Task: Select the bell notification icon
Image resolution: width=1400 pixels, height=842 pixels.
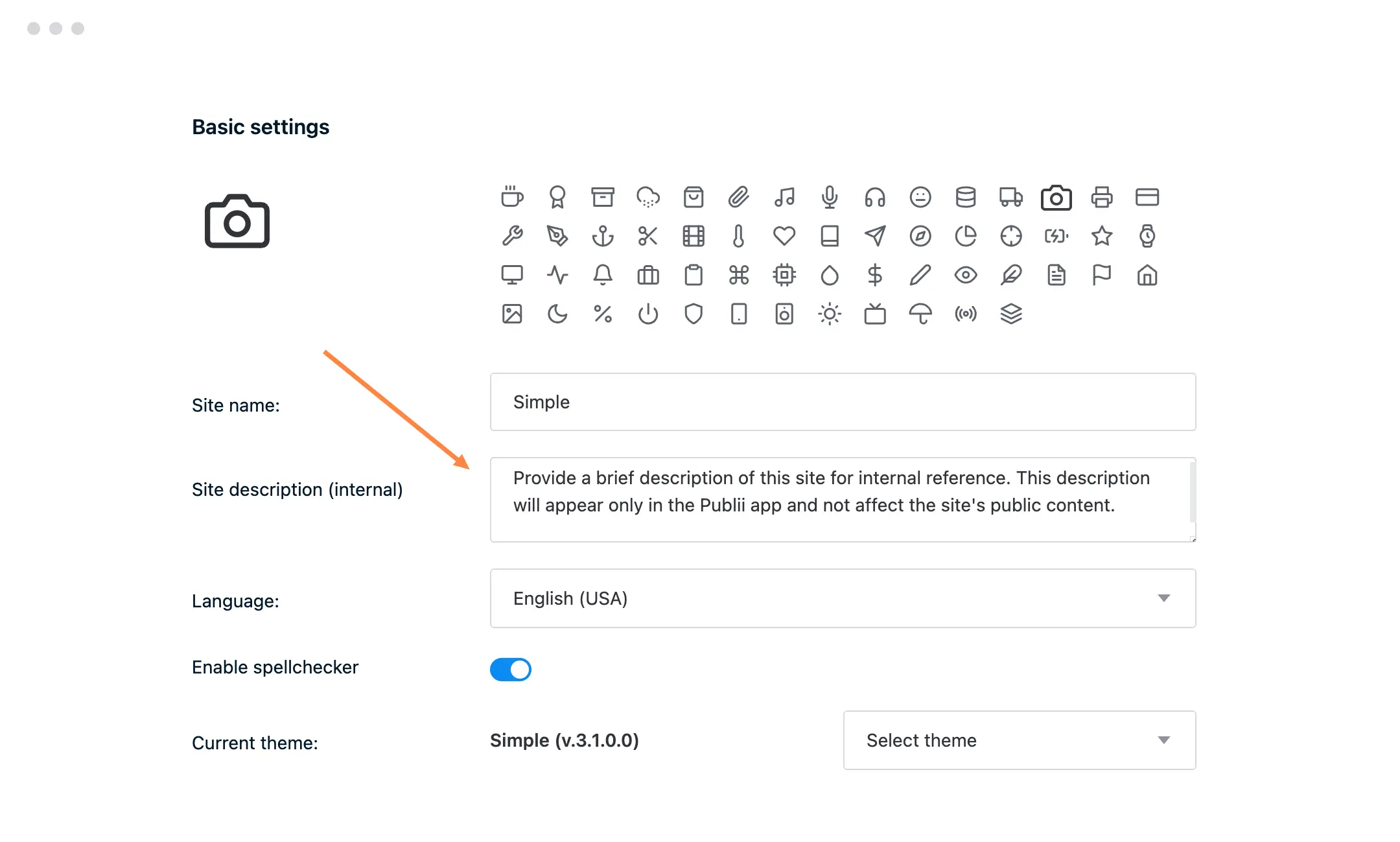Action: (x=603, y=275)
